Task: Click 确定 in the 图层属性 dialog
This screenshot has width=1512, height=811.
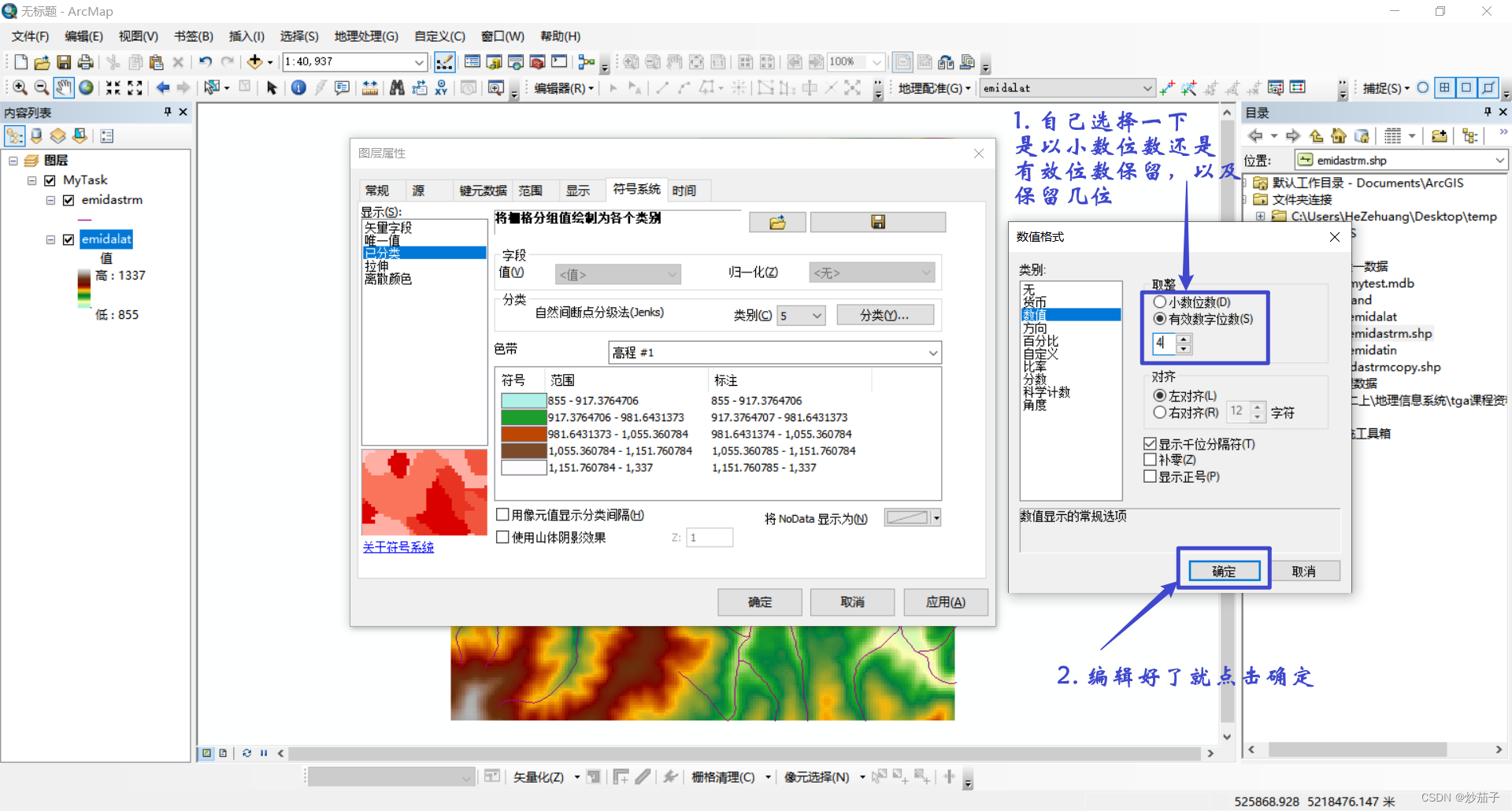Action: click(760, 602)
